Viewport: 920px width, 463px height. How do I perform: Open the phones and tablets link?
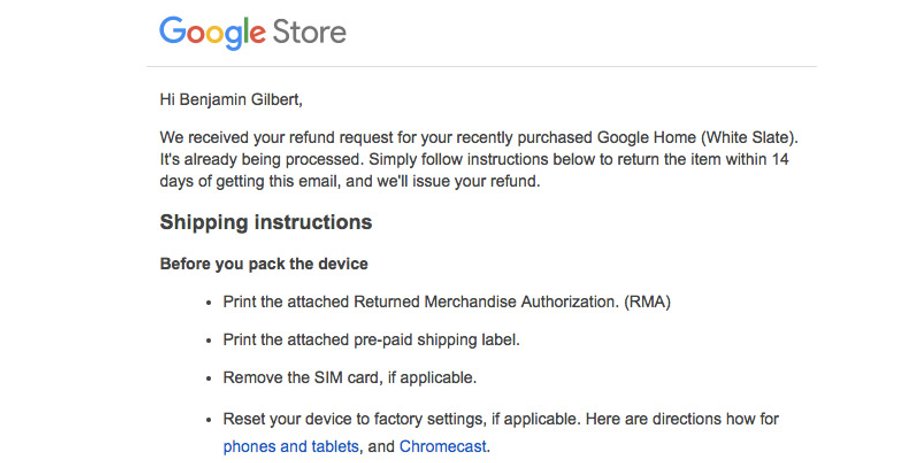(x=290, y=447)
